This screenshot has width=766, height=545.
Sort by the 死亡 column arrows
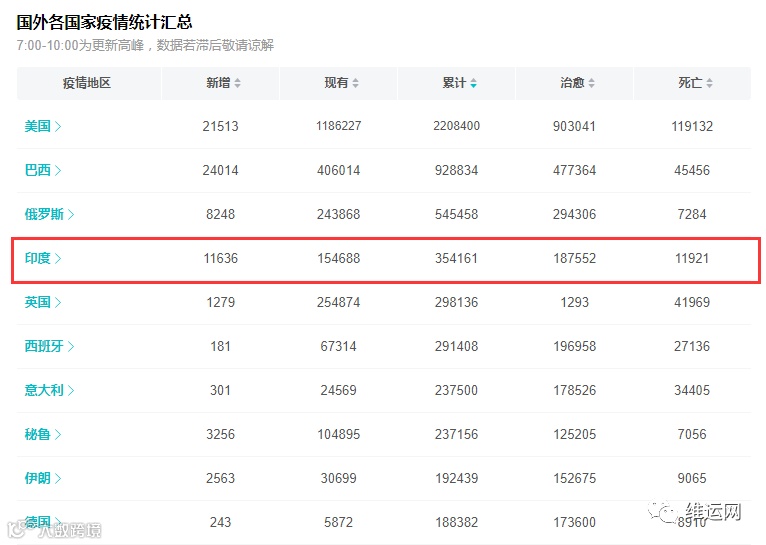click(709, 83)
